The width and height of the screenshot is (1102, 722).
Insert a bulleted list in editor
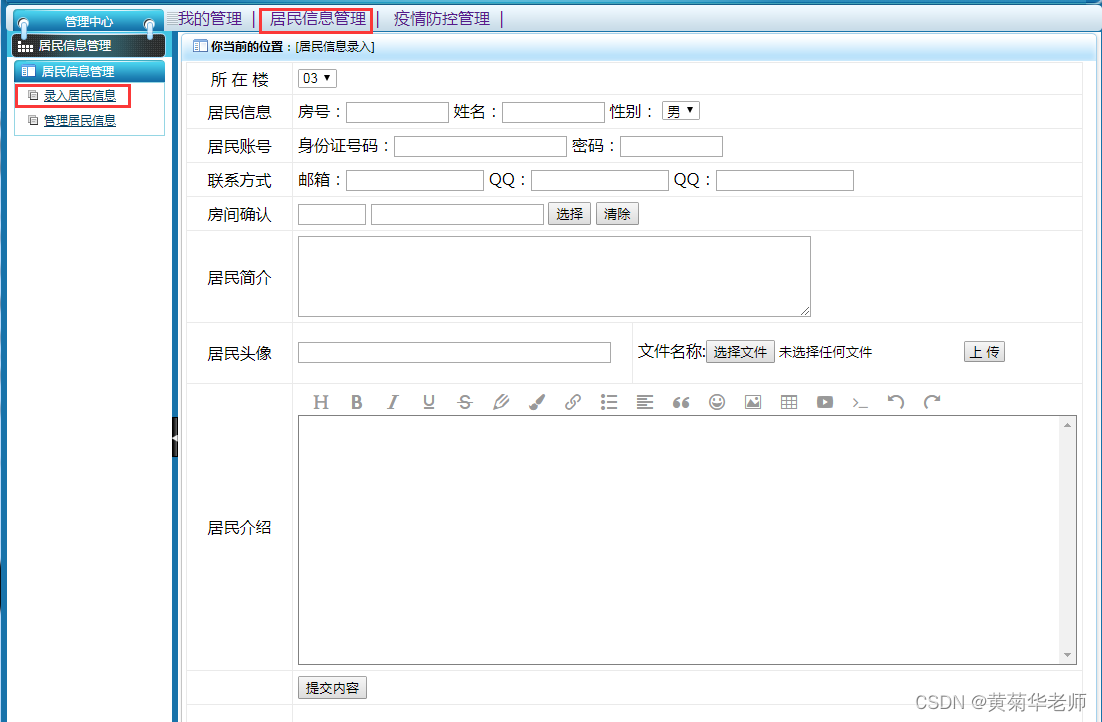pos(609,402)
